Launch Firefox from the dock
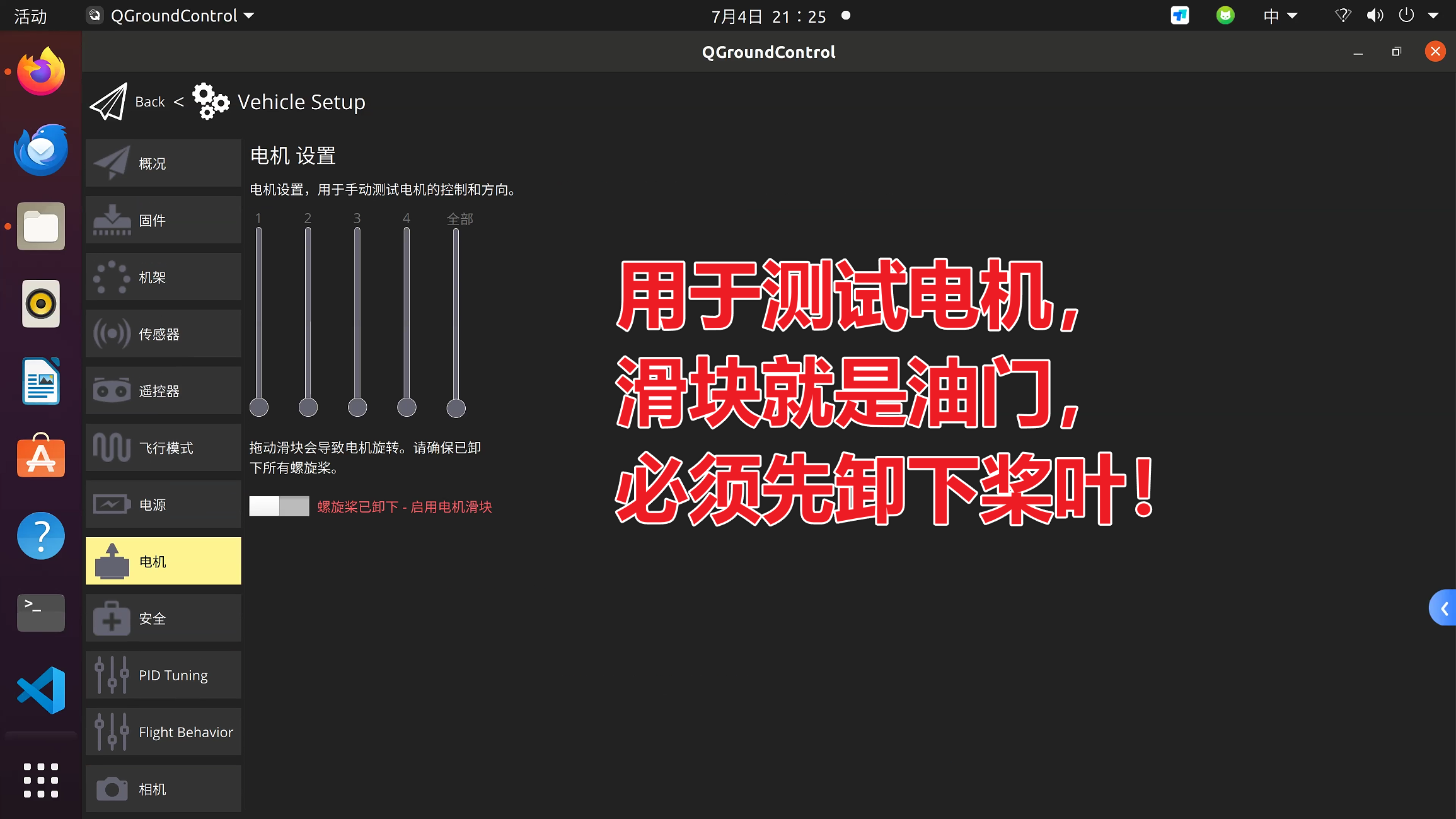The width and height of the screenshot is (1456, 819). (x=41, y=71)
